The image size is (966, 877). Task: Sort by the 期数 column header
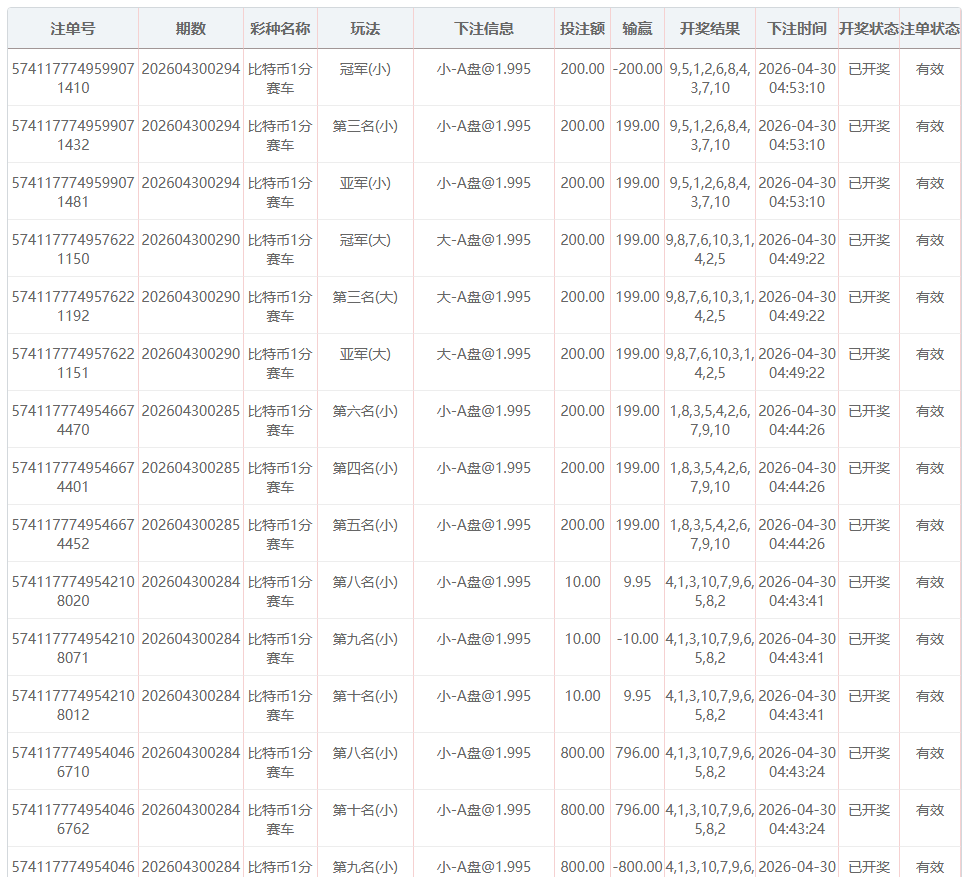tap(190, 29)
